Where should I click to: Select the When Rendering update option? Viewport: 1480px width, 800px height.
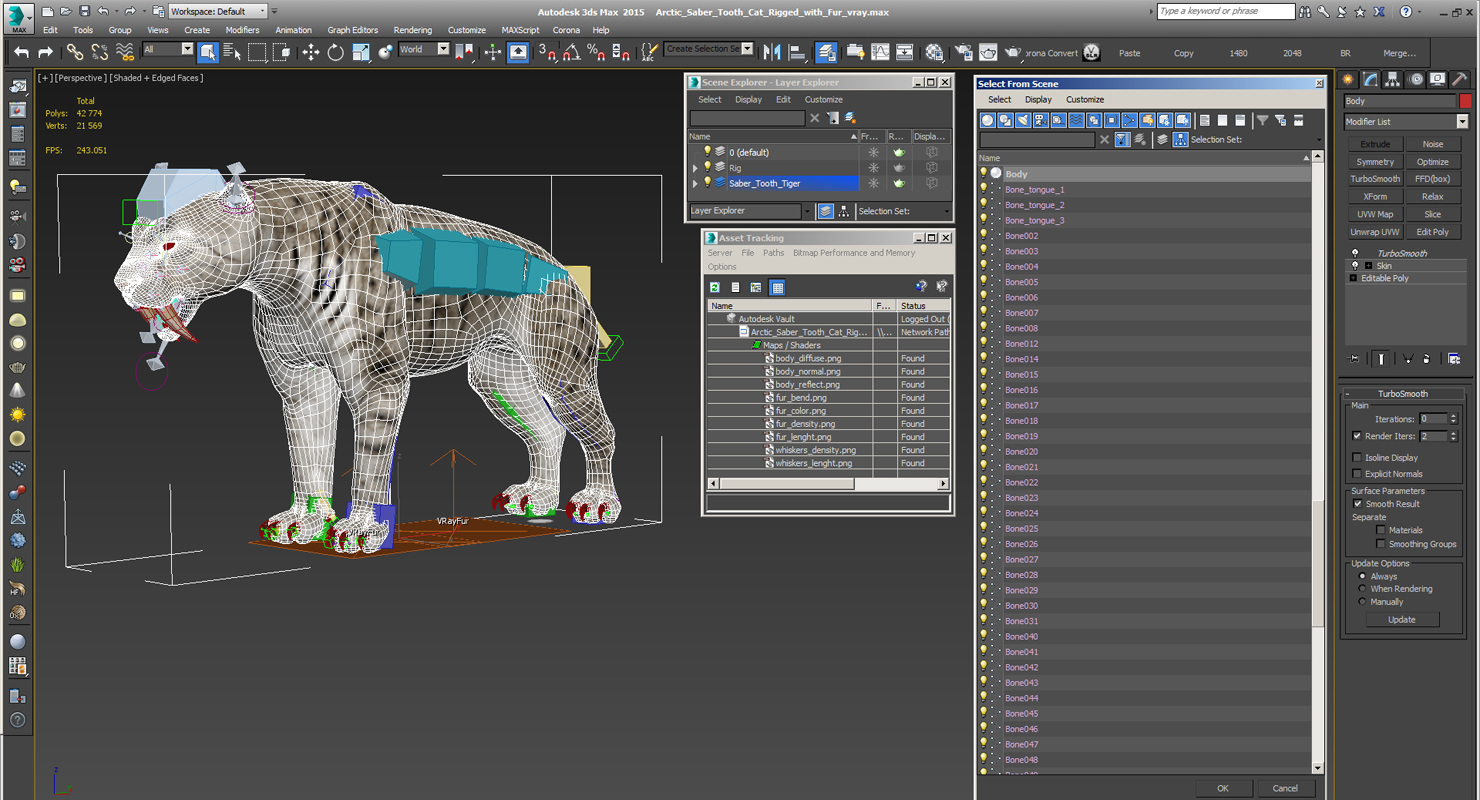point(1362,589)
